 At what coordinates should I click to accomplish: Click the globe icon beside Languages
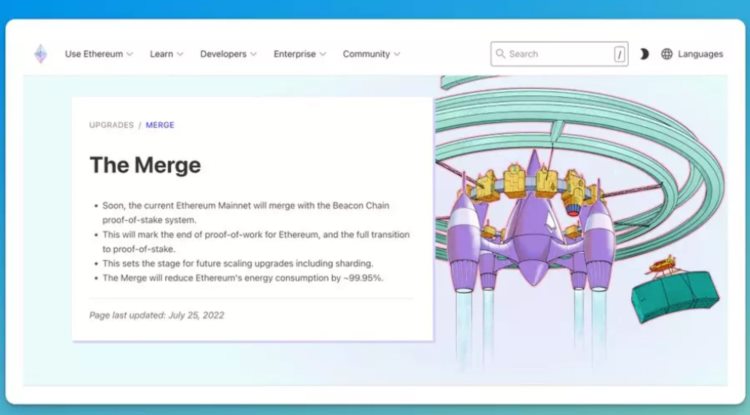tap(667, 54)
